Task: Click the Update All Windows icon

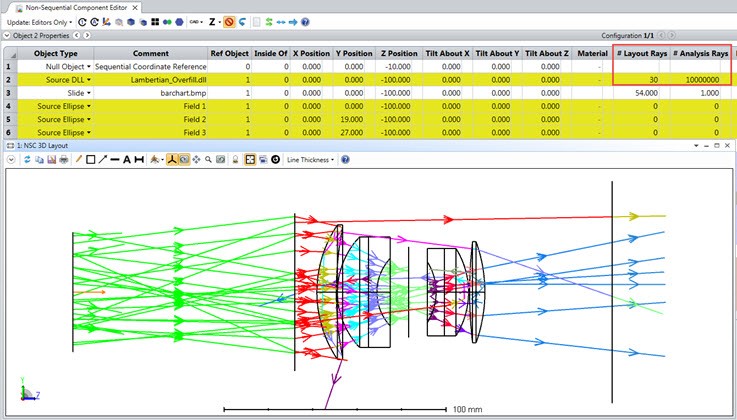Action: 82,22
